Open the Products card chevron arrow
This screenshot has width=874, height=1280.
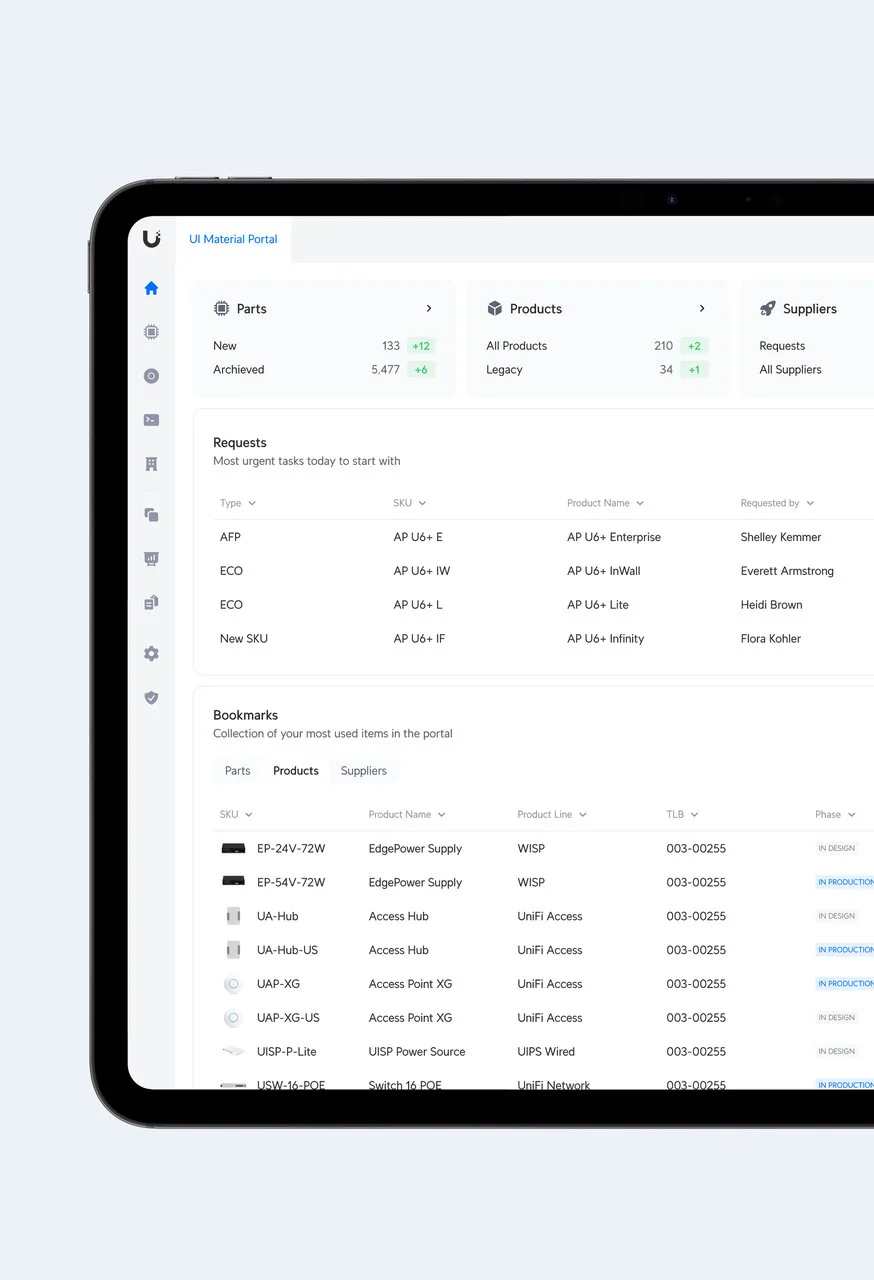click(x=702, y=309)
